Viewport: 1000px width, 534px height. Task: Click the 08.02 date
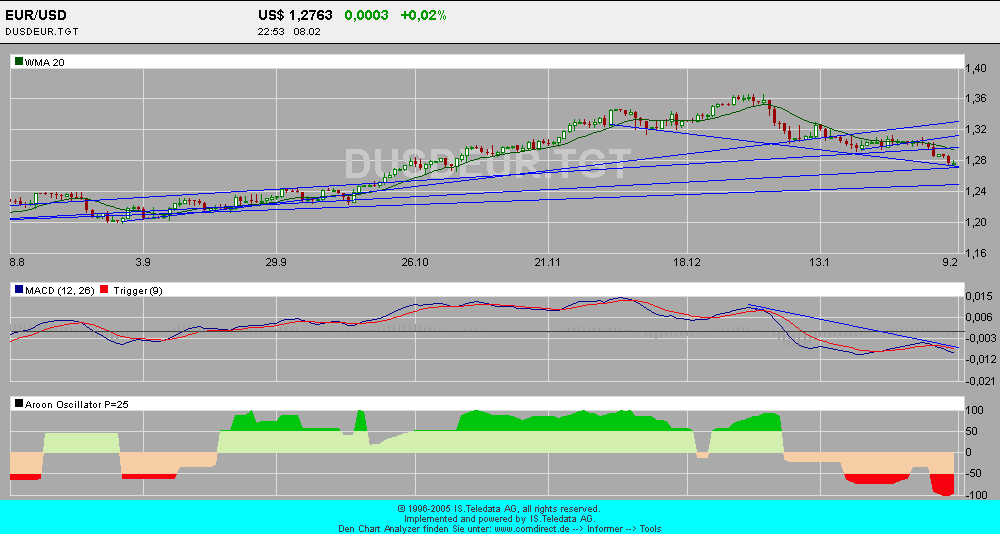[x=307, y=31]
